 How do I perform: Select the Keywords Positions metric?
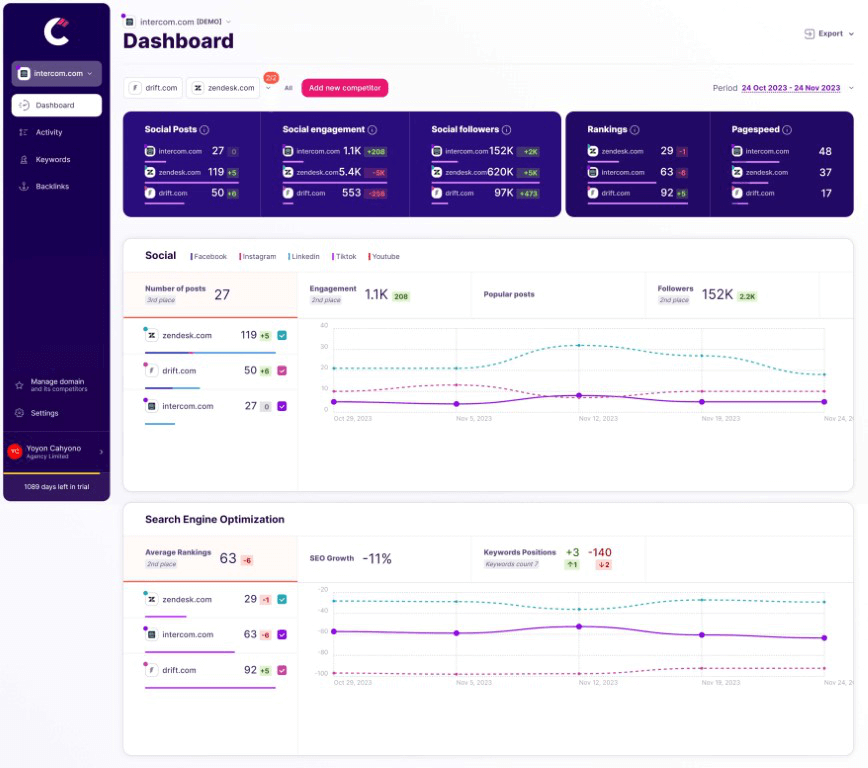(558, 559)
